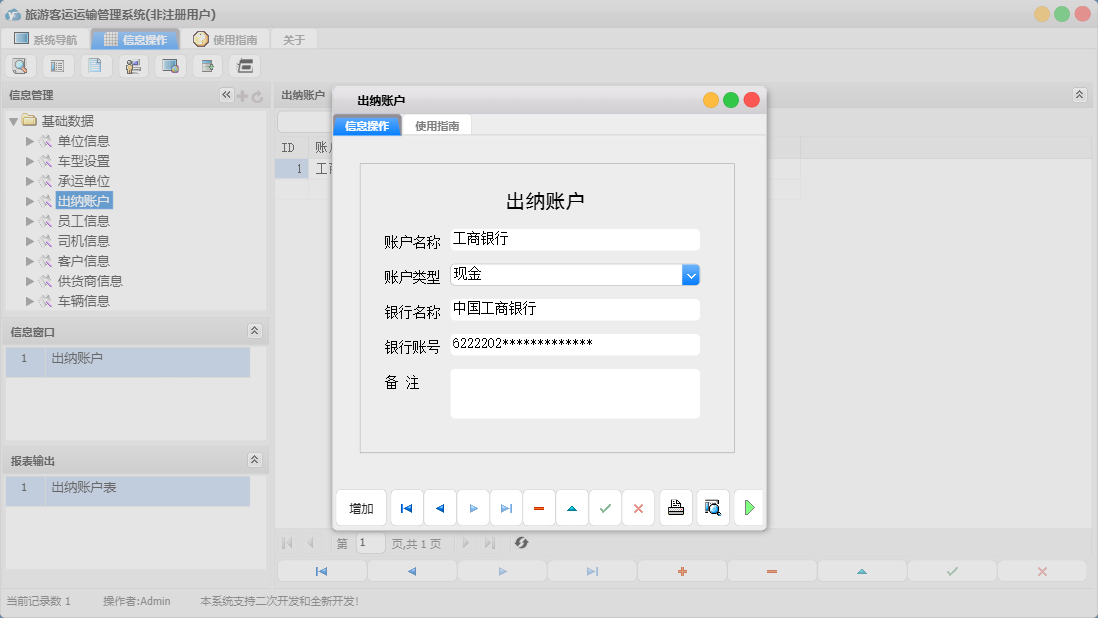Select the search/preview icon on main toolbar
Screen dimensions: 1098x618
tap(20, 65)
